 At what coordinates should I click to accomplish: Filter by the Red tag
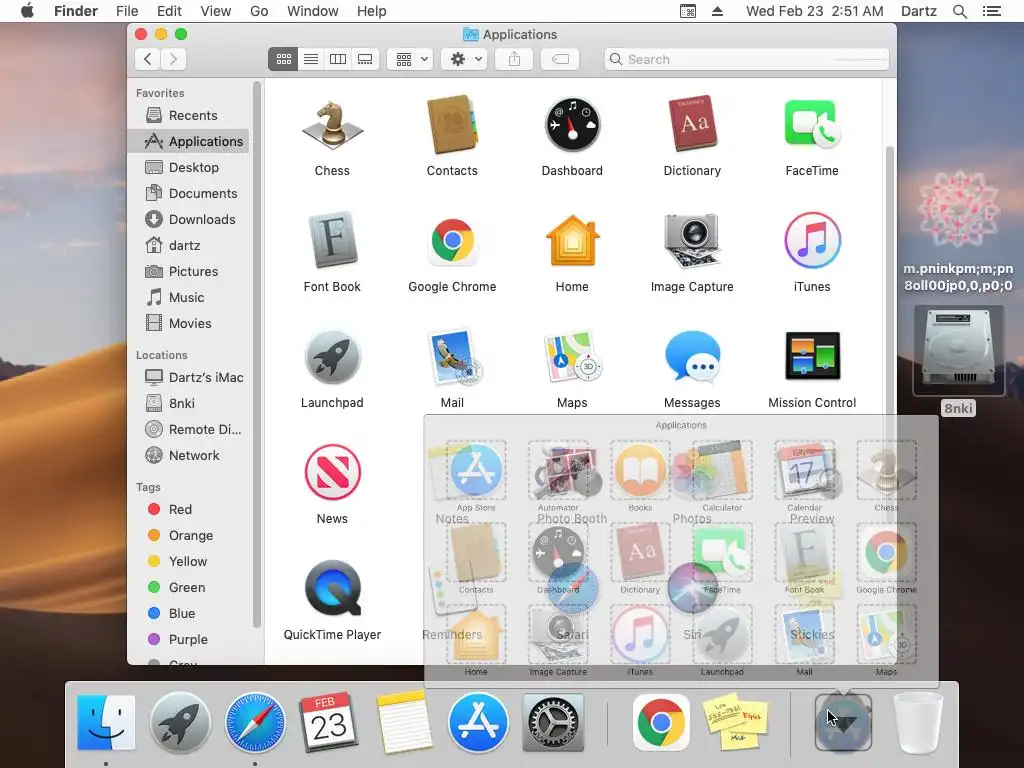(188, 509)
